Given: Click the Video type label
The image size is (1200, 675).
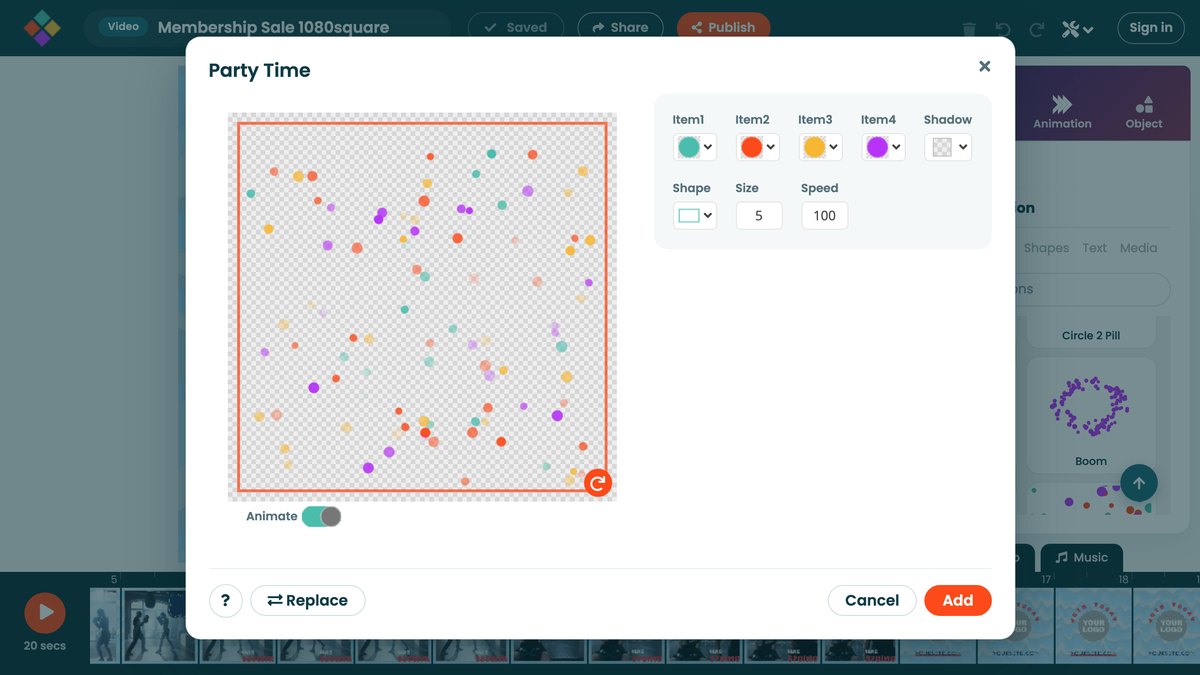Looking at the screenshot, I should coord(123,27).
